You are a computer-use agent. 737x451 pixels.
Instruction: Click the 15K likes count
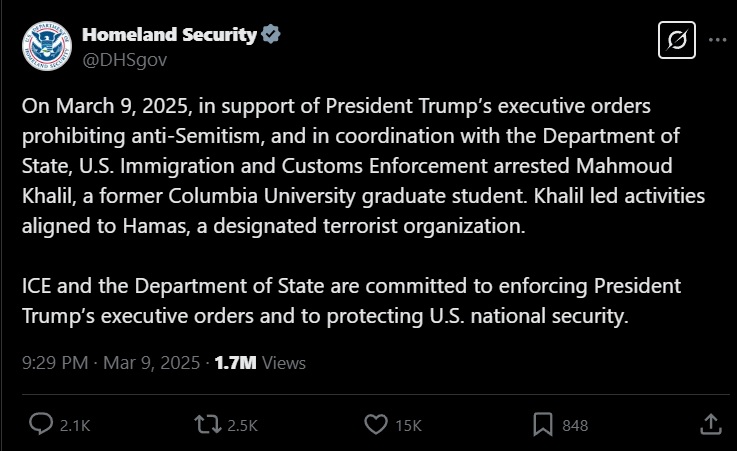(408, 426)
